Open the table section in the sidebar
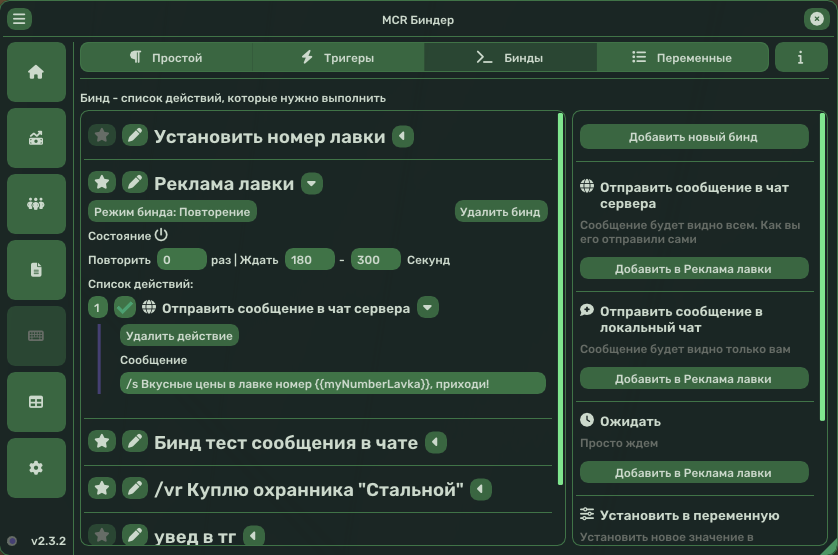 tap(36, 402)
